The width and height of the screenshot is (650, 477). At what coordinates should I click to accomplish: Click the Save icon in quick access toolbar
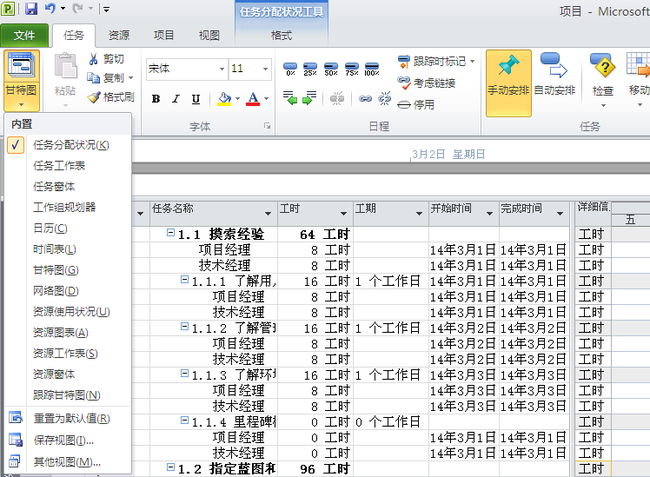point(31,8)
